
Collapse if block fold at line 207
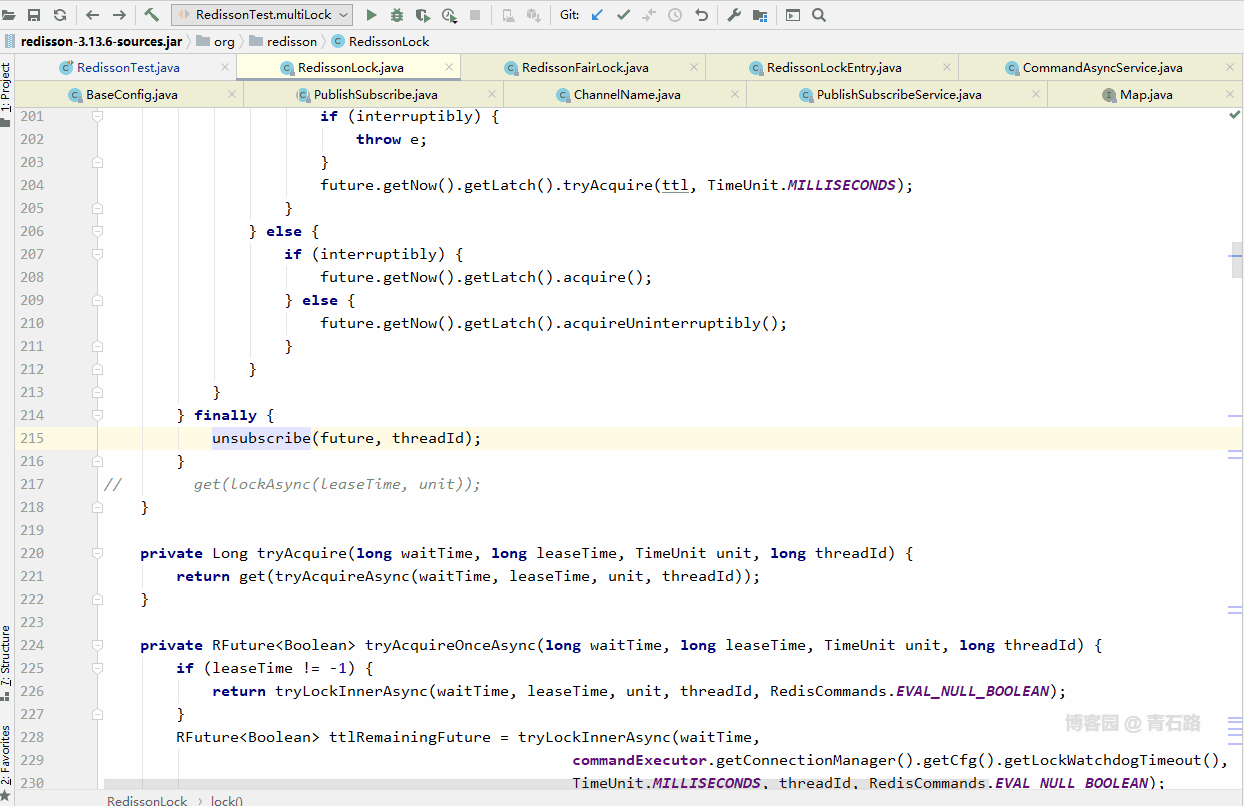[x=98, y=254]
